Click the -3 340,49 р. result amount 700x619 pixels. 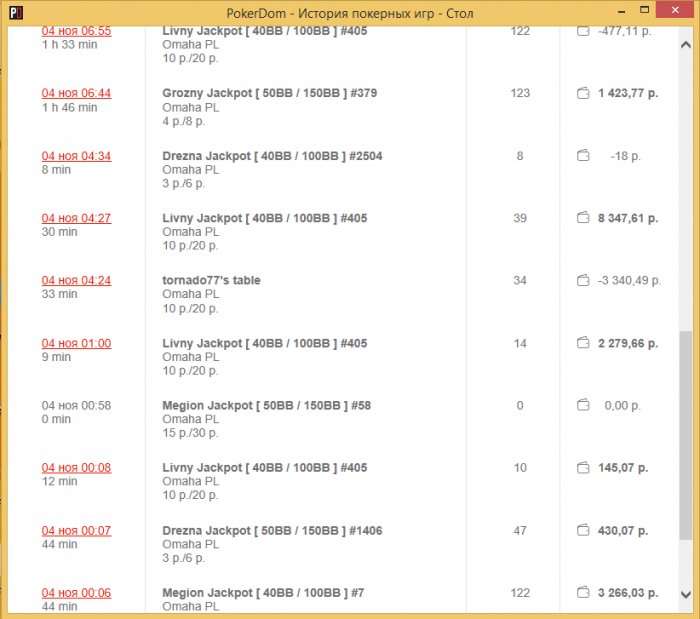click(x=629, y=280)
